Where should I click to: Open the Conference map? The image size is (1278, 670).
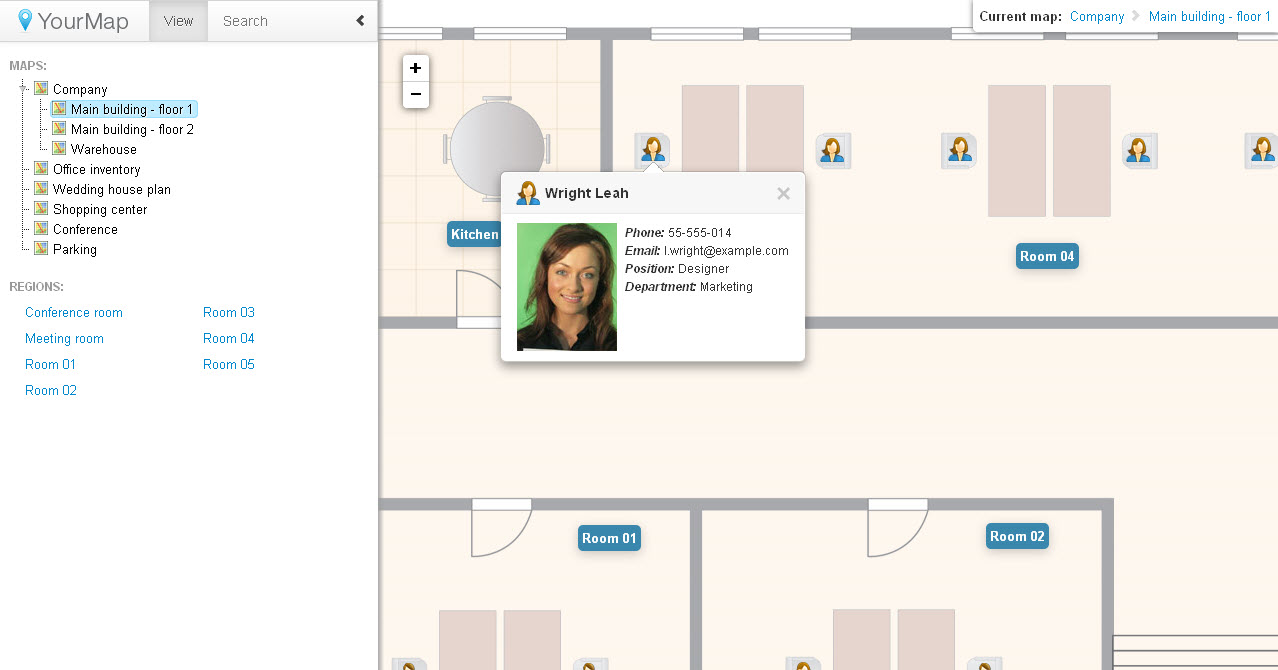[85, 229]
